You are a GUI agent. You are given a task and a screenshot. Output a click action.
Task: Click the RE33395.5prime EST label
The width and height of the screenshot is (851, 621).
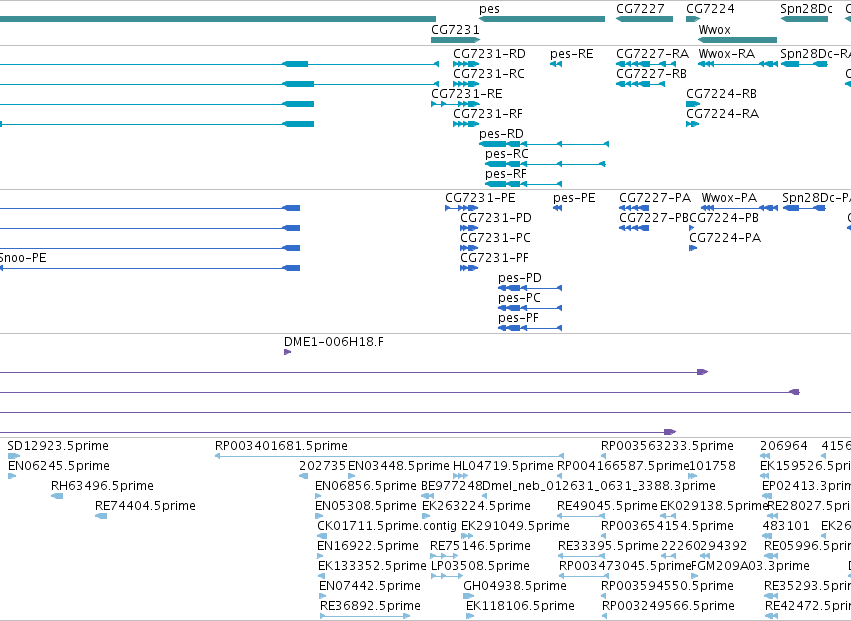click(608, 546)
